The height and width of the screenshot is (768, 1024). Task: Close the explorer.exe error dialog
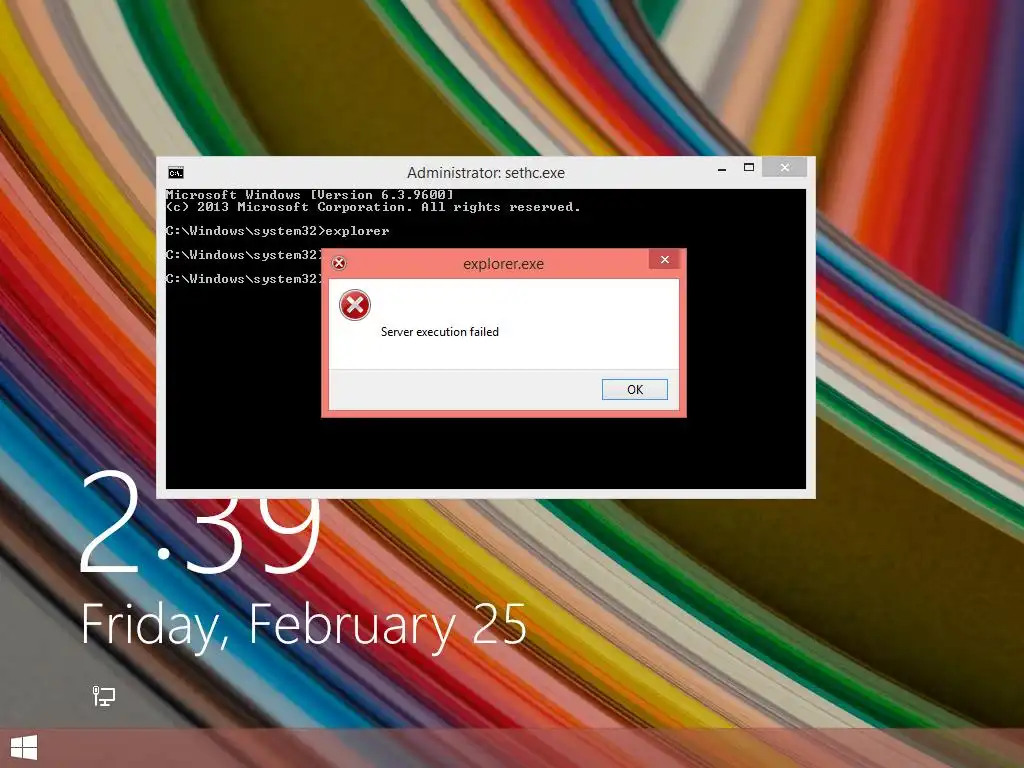pyautogui.click(x=664, y=260)
